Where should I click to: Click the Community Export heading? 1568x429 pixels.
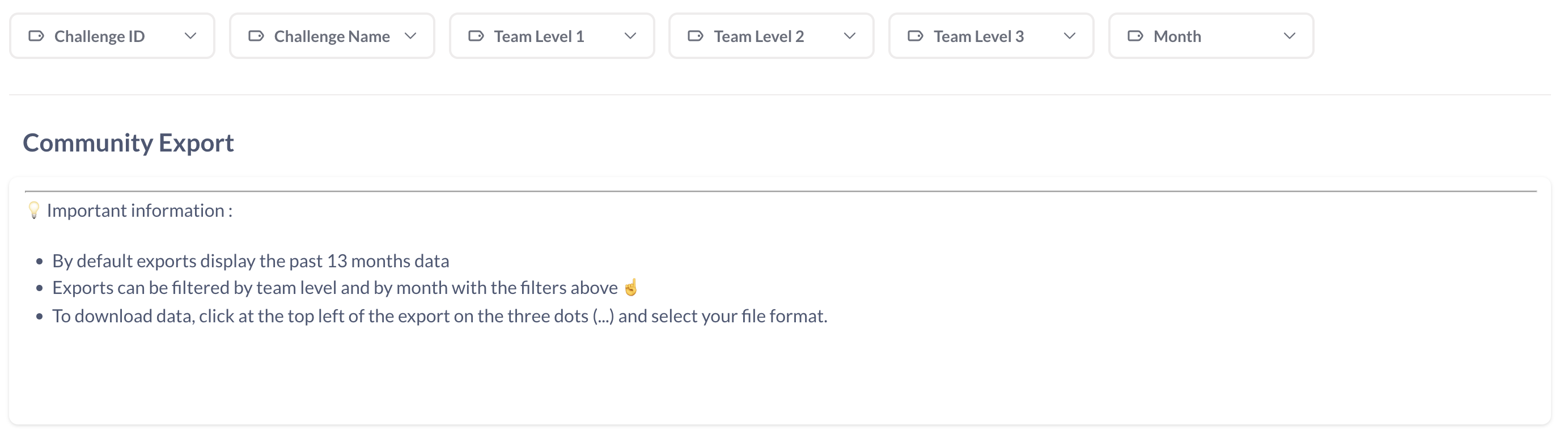129,142
